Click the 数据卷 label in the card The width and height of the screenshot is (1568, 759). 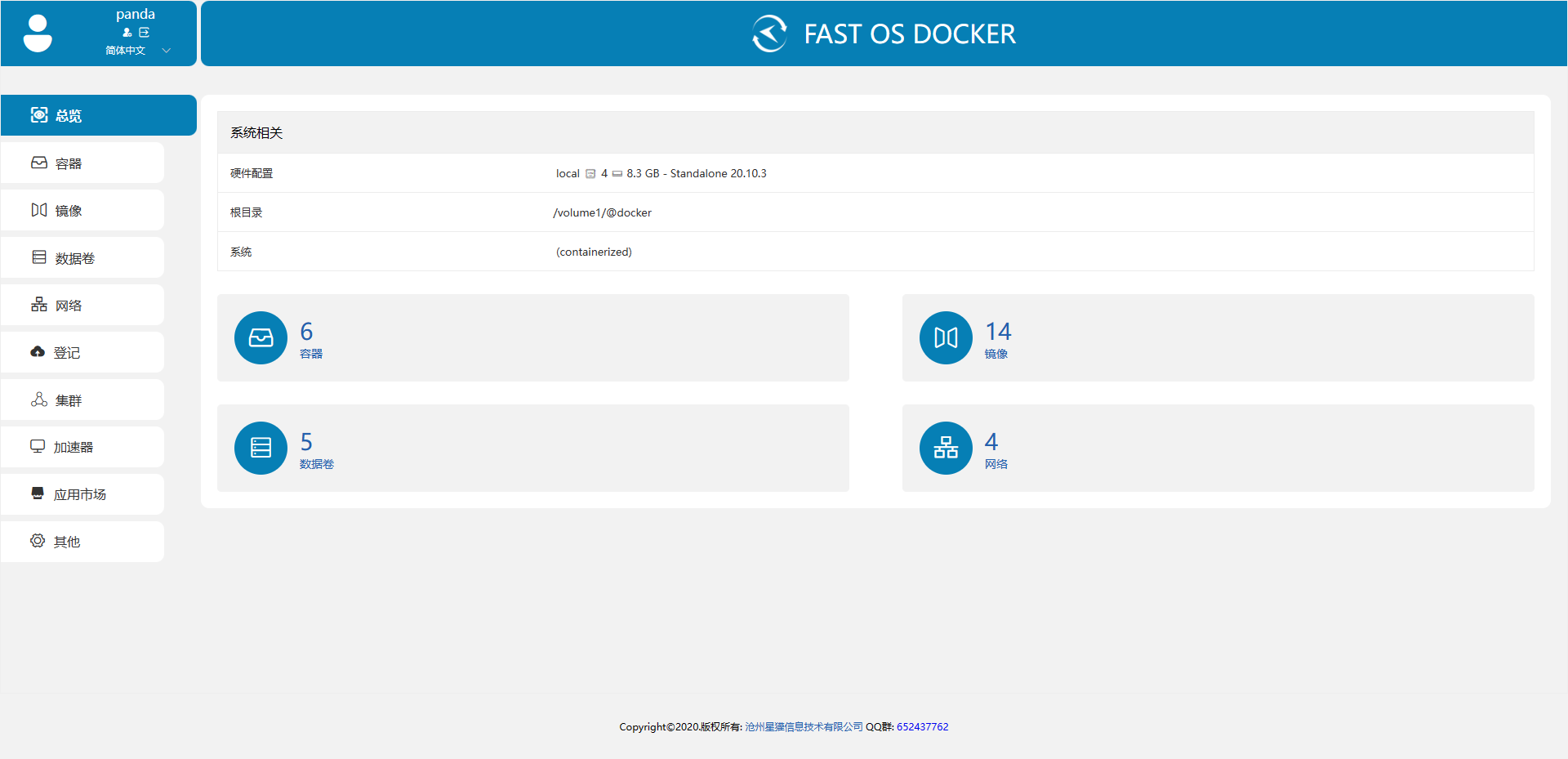[x=317, y=464]
